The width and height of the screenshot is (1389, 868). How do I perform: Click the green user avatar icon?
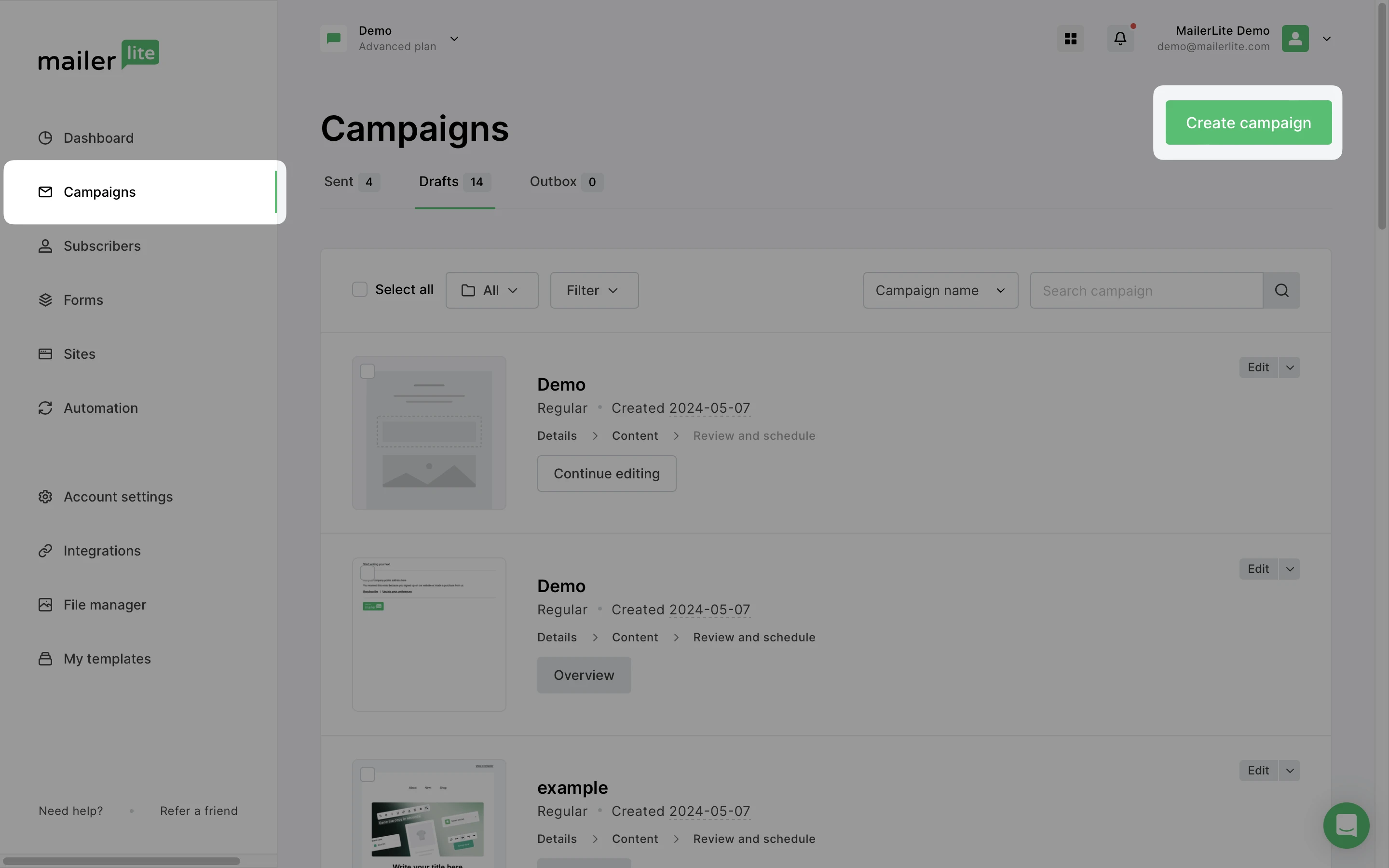1295,39
